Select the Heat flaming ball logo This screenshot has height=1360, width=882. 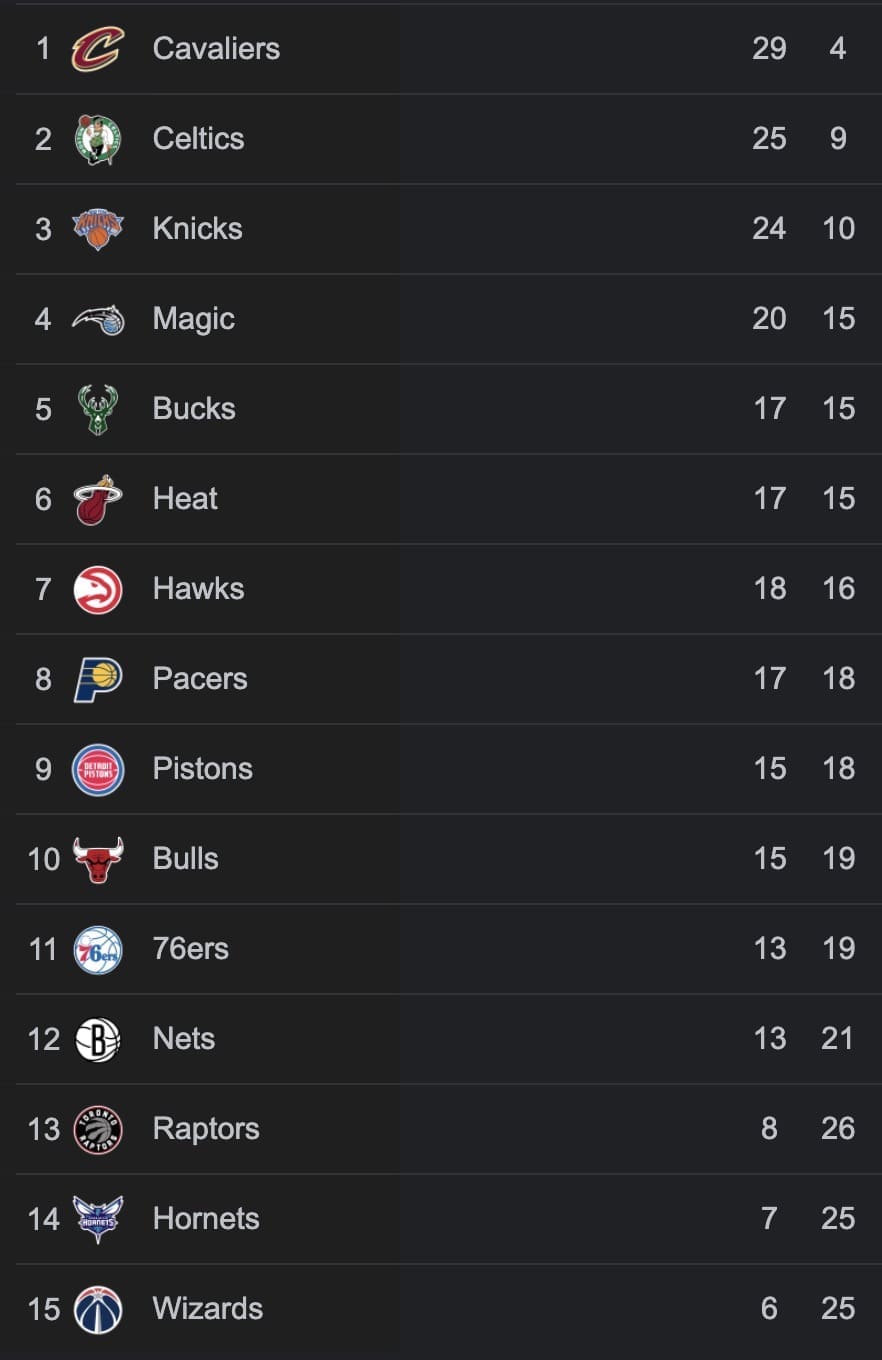pos(98,499)
